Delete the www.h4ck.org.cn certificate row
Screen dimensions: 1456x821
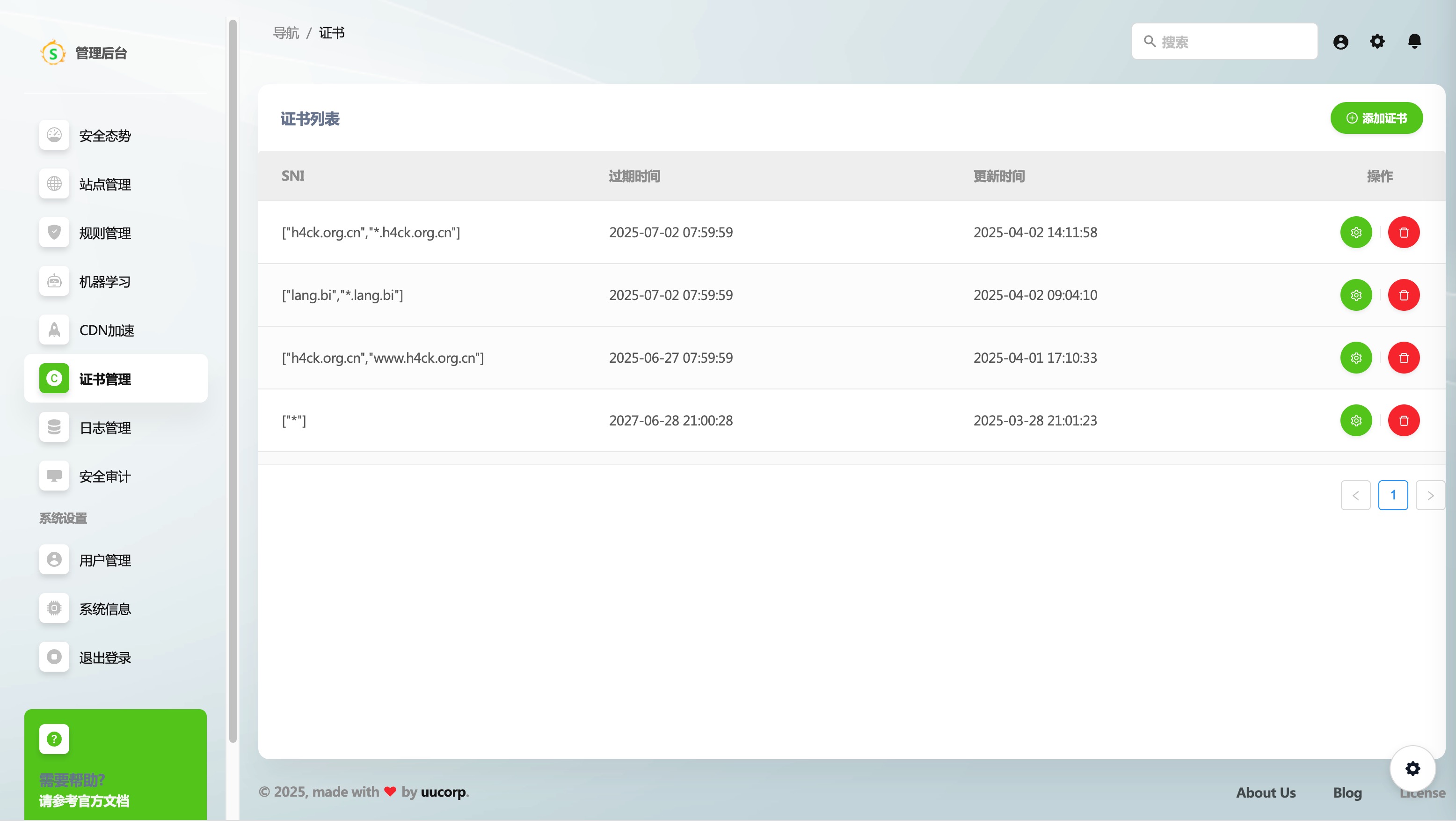coord(1404,358)
